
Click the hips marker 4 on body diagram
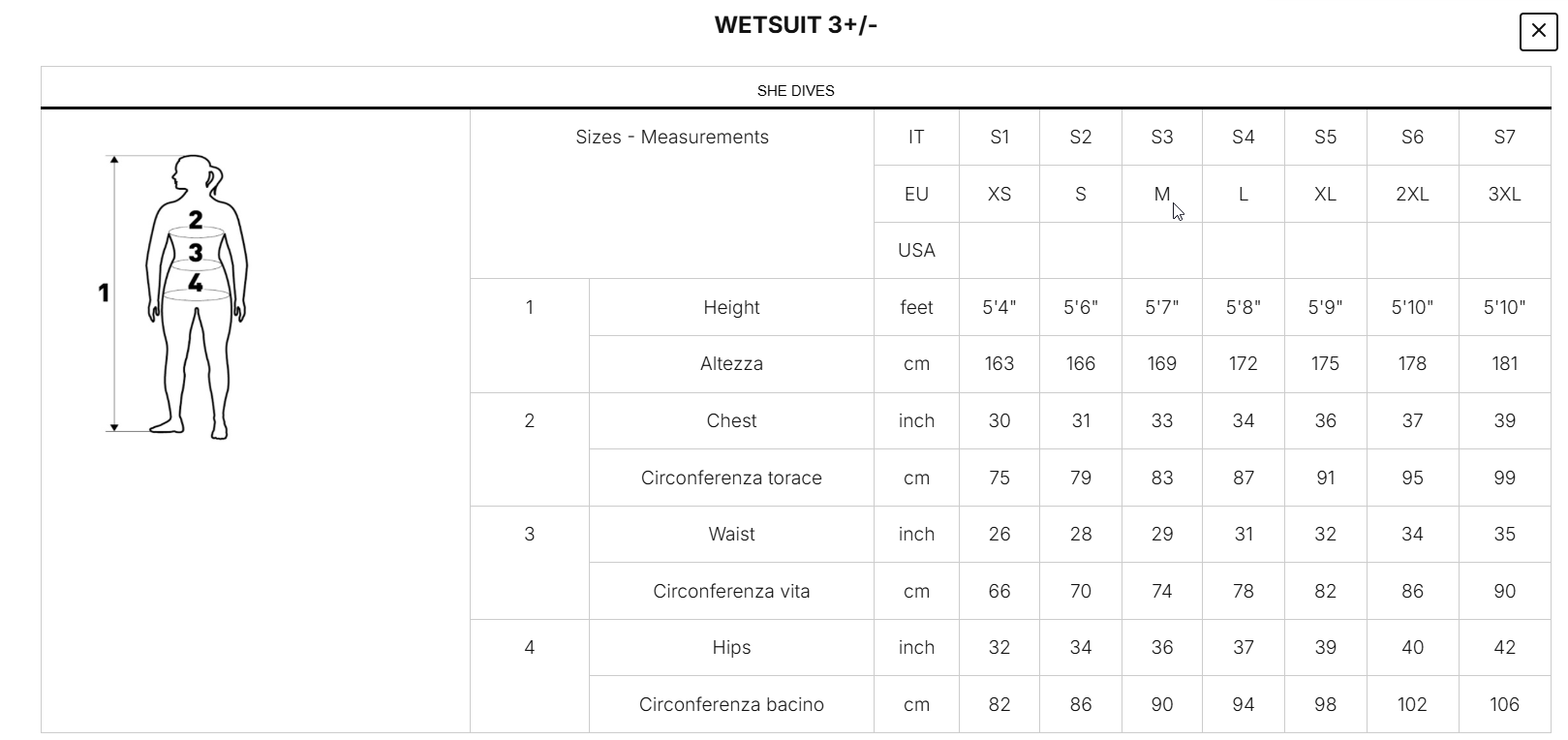(x=196, y=283)
